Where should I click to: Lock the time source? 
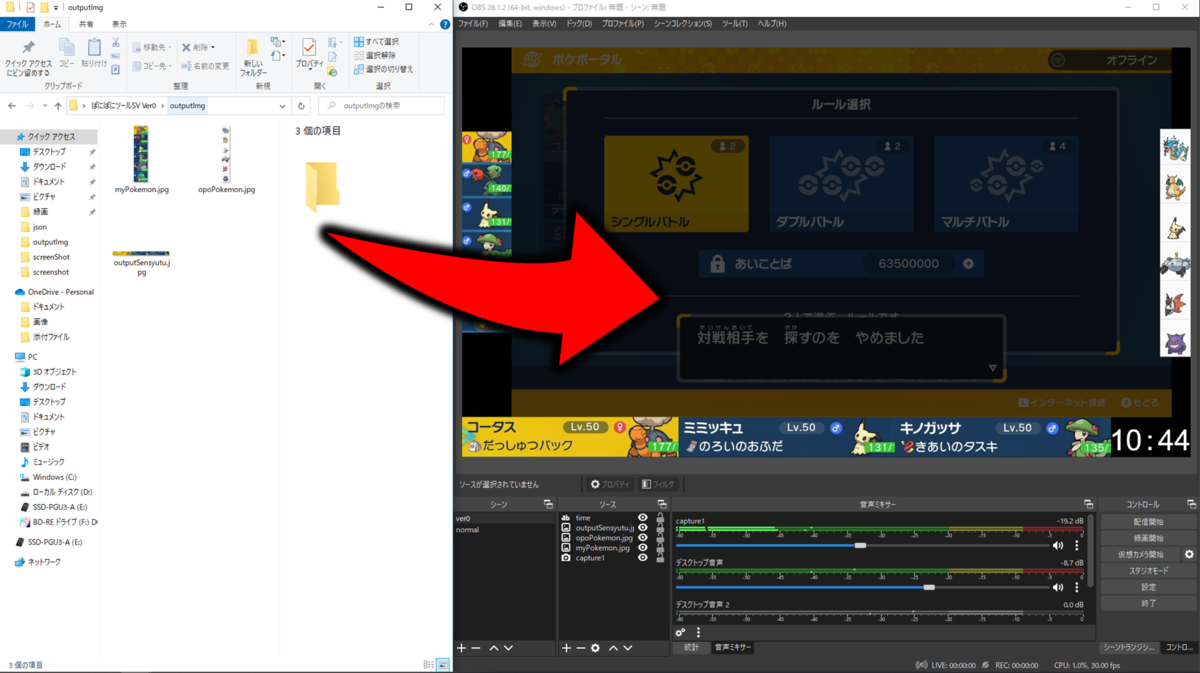tap(660, 518)
